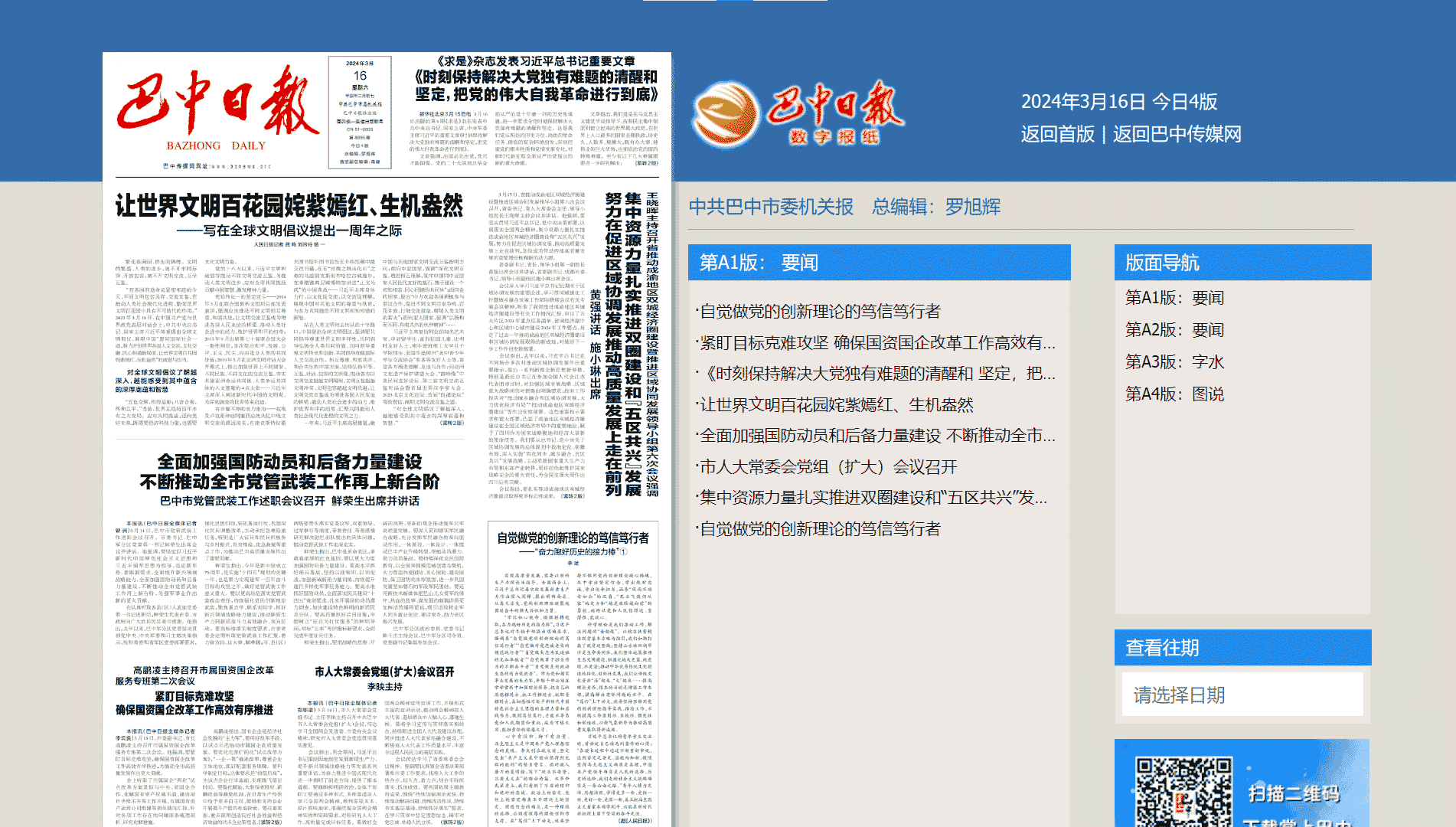This screenshot has height=827, width=1456.
Task: Click the 2024年3月16日 今日4版 date text
Action: click(1118, 102)
